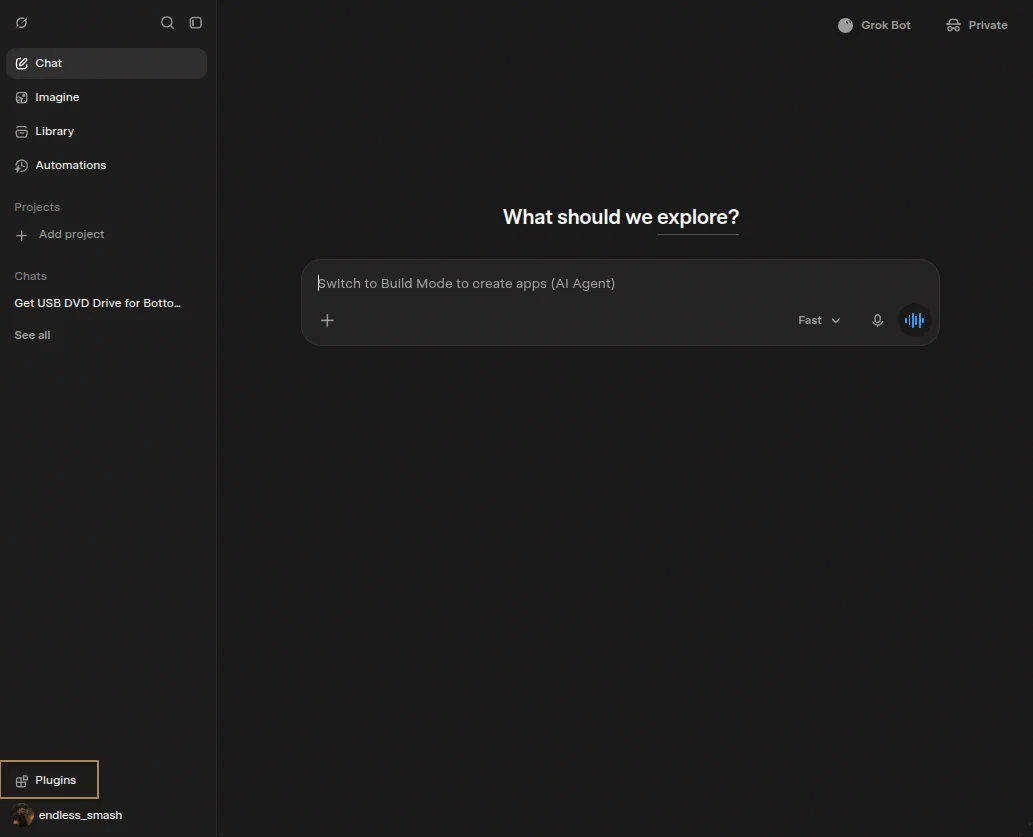The image size is (1033, 837).
Task: Start voice mode with the waveform icon
Action: click(914, 320)
